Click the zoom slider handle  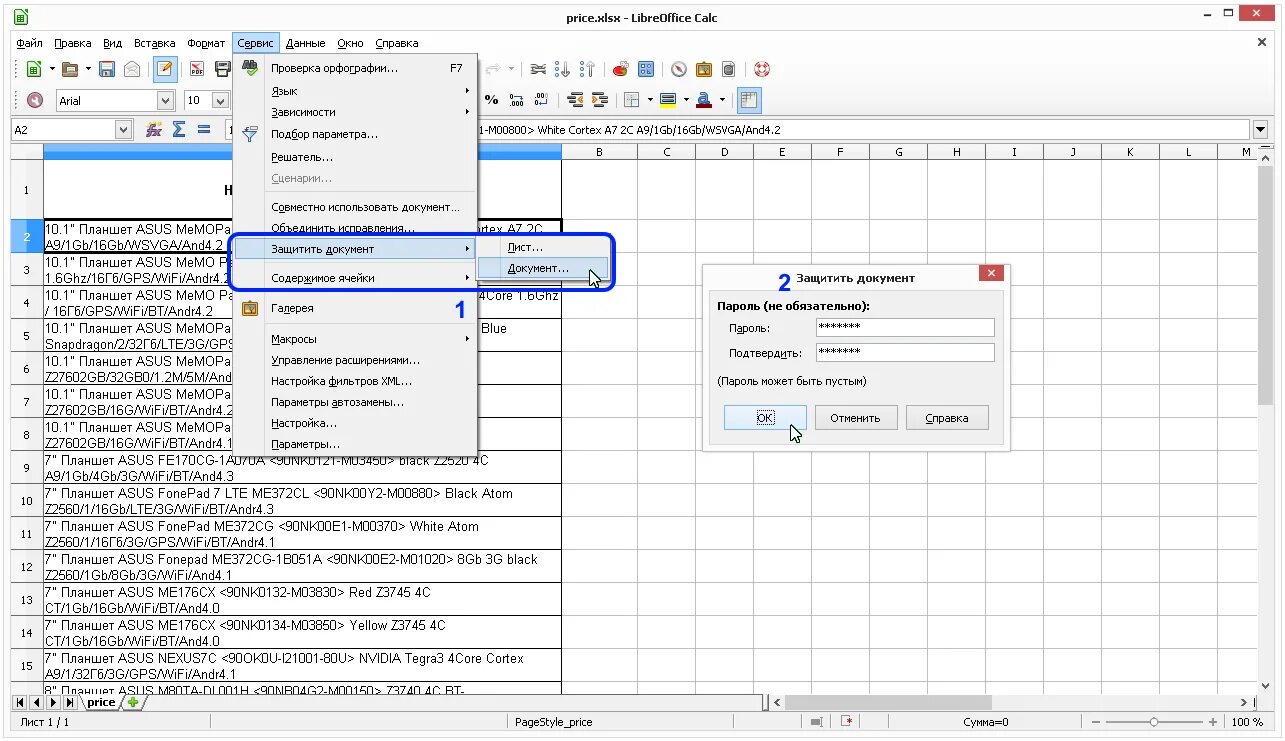[1154, 722]
